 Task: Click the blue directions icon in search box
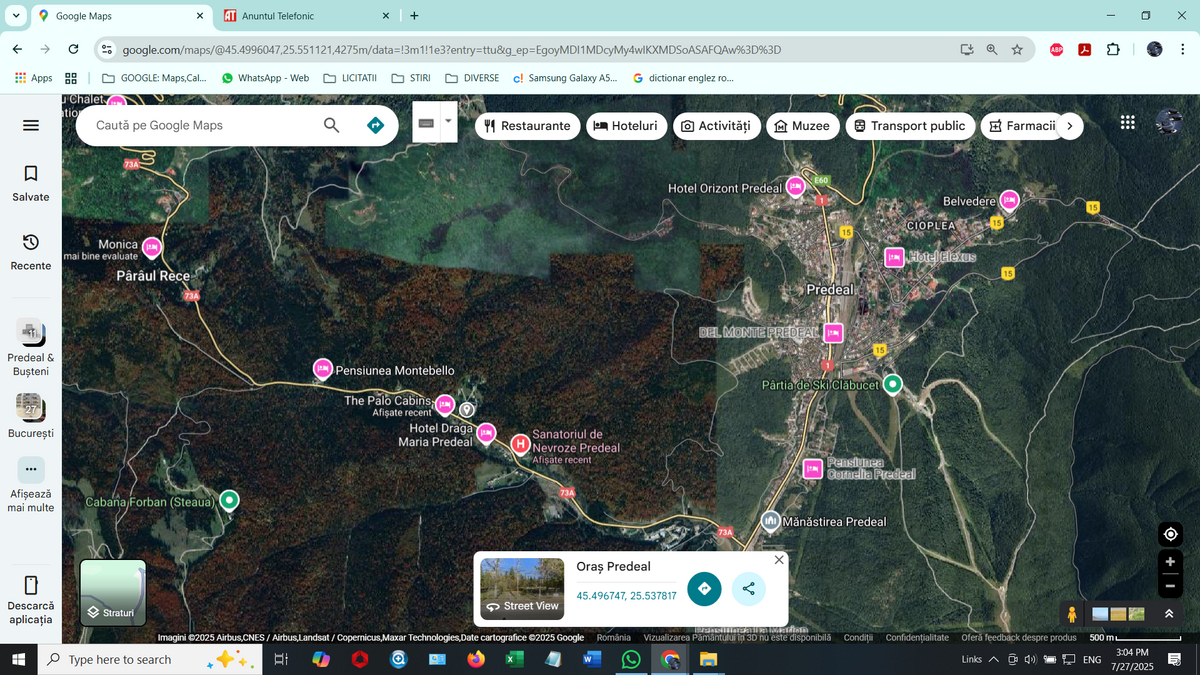(x=375, y=125)
